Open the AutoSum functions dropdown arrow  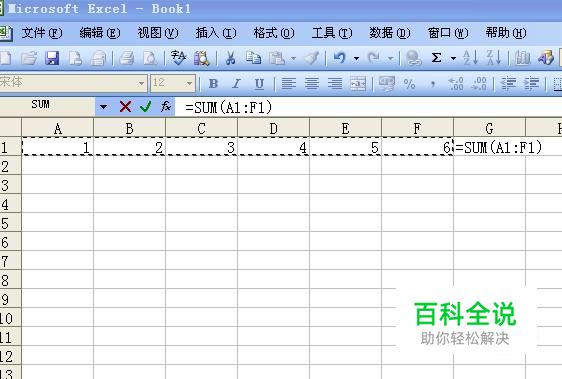[453, 58]
